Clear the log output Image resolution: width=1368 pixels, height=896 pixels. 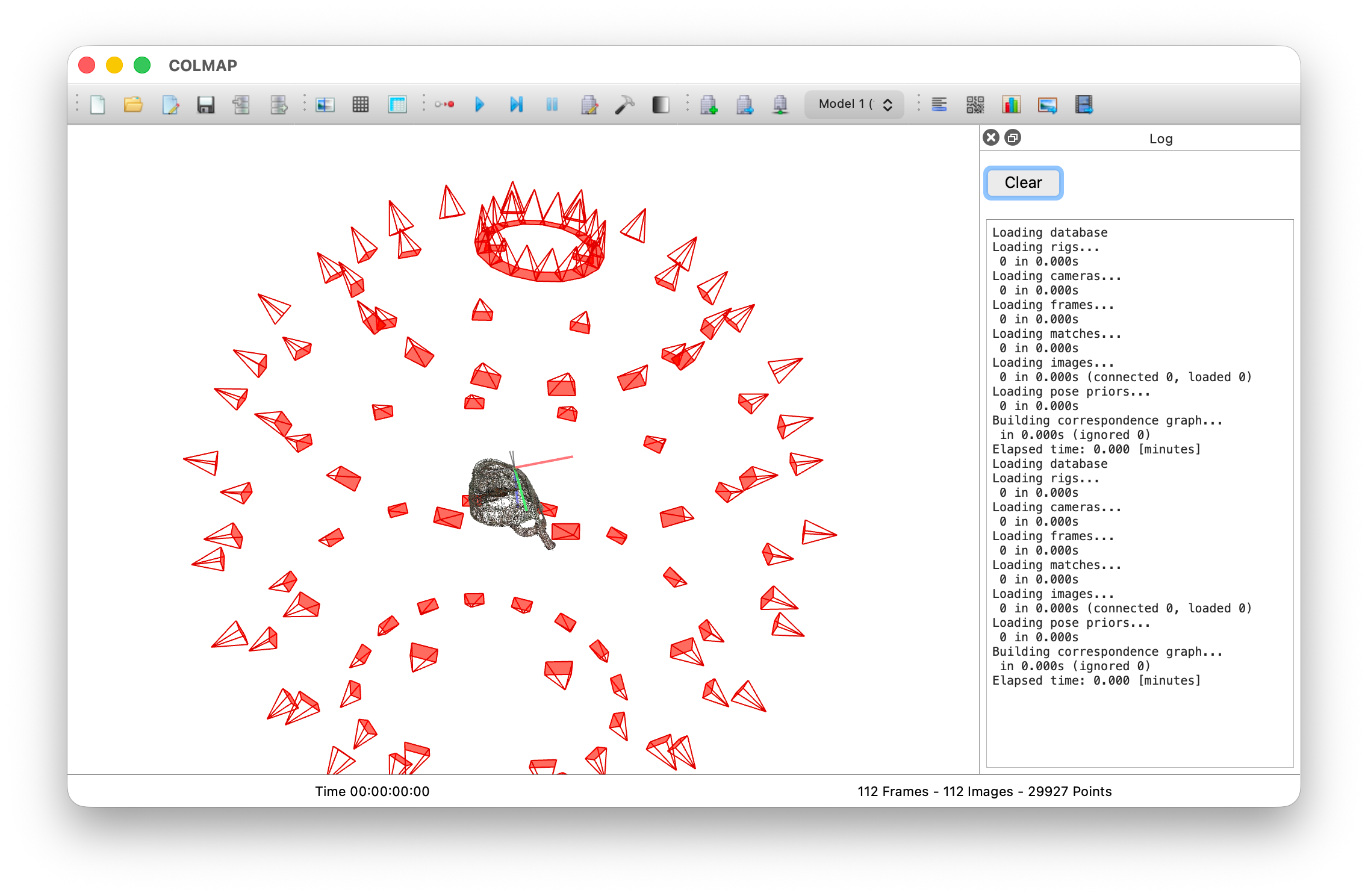pyautogui.click(x=1022, y=182)
